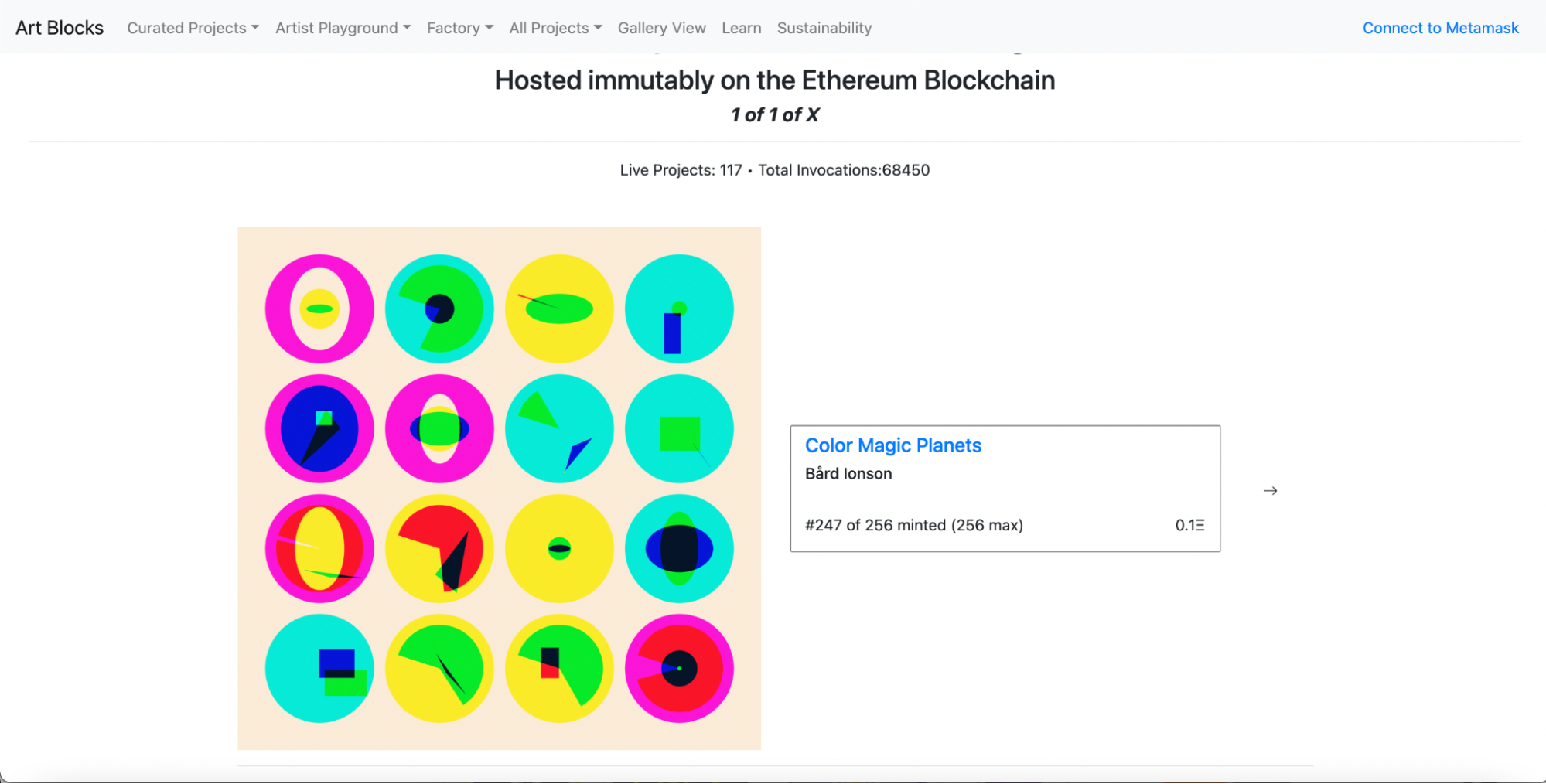The image size is (1546, 784).
Task: Open the Color Magic Planets project link
Action: pos(893,445)
